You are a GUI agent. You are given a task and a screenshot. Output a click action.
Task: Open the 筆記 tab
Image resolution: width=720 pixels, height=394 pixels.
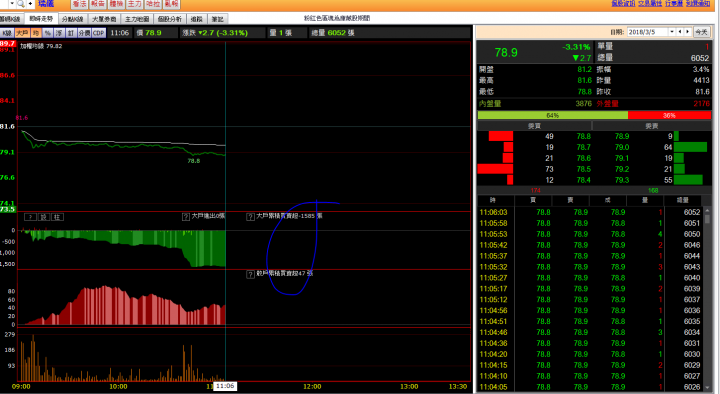218,19
